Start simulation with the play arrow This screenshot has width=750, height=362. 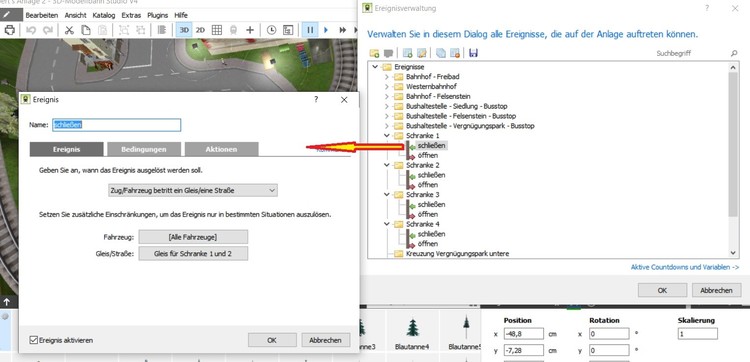326,30
